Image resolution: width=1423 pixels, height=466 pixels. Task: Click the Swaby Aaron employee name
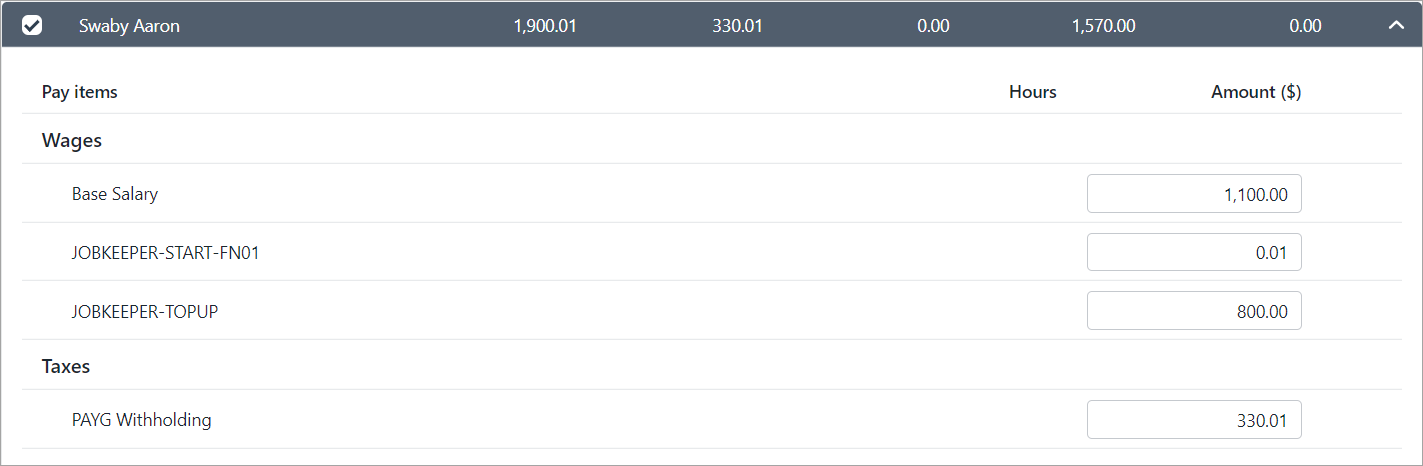129,26
